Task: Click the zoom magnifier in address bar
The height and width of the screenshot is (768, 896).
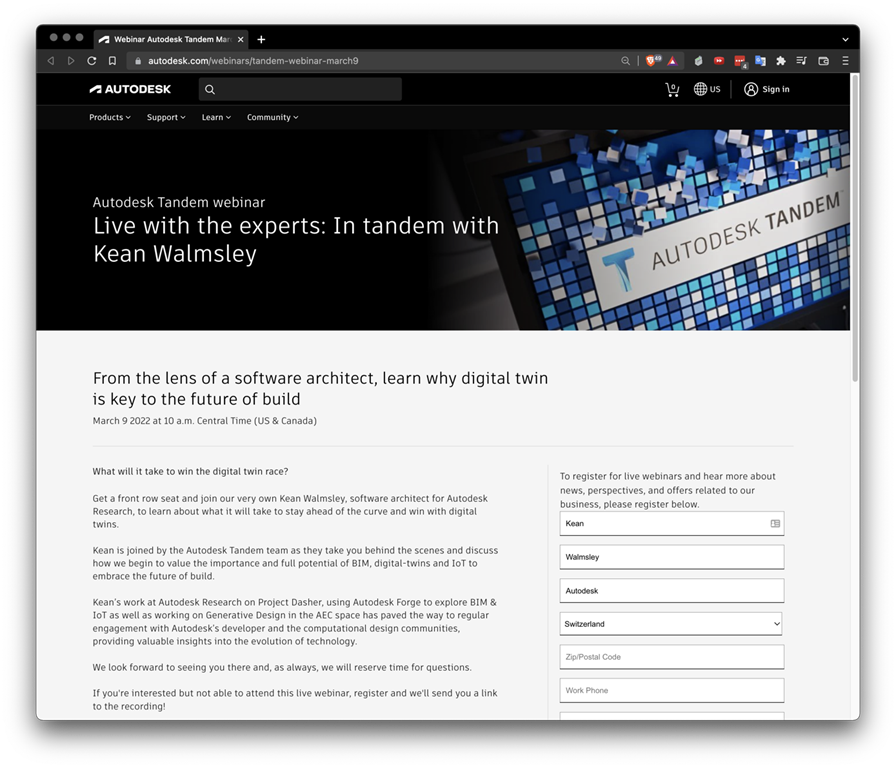Action: click(626, 61)
